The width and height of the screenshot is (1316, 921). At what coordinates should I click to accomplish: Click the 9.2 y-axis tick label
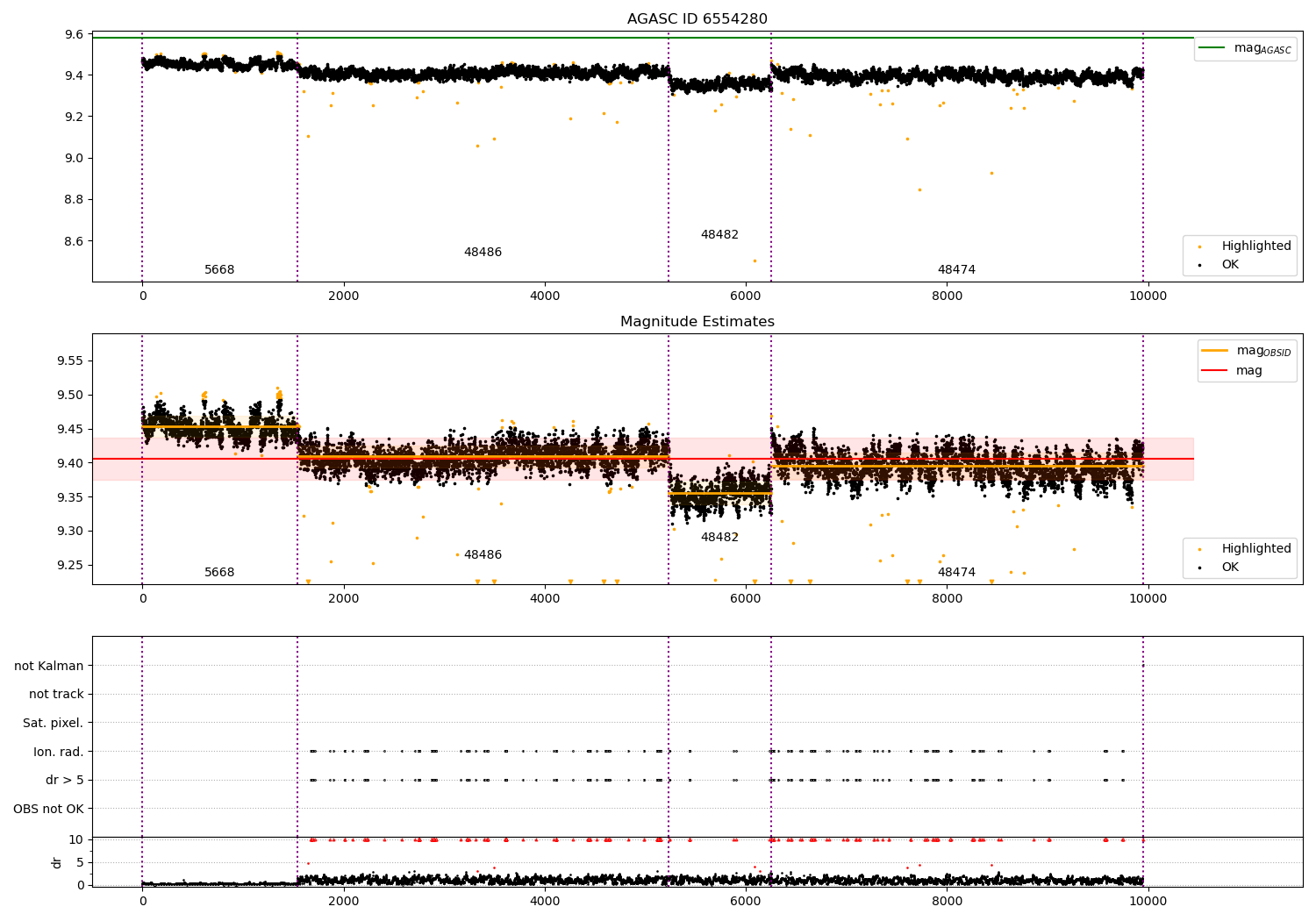coord(74,117)
